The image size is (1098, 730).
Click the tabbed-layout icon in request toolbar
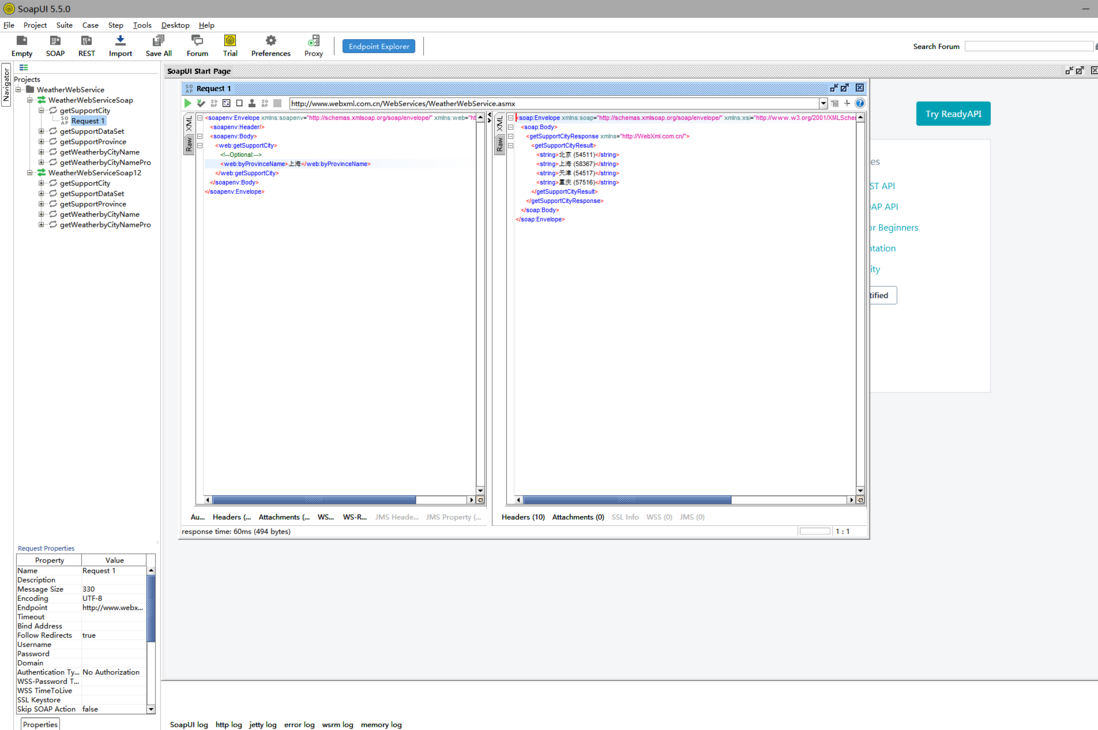[x=226, y=103]
